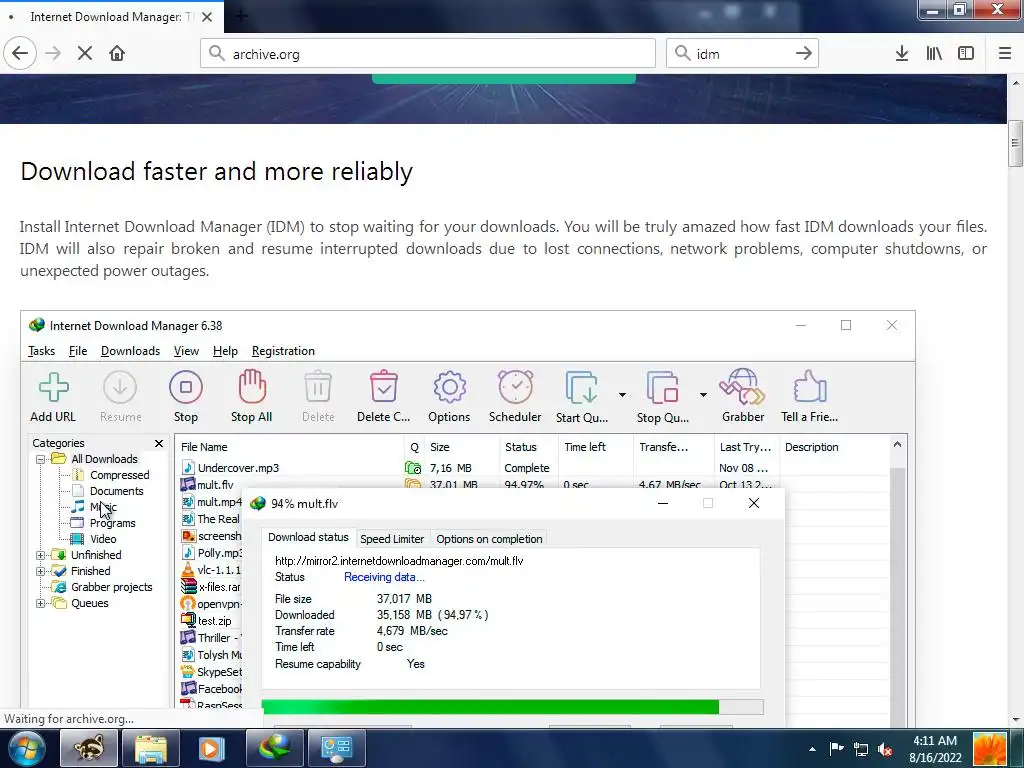
Task: Sort by the File Name column header
Action: coord(290,447)
